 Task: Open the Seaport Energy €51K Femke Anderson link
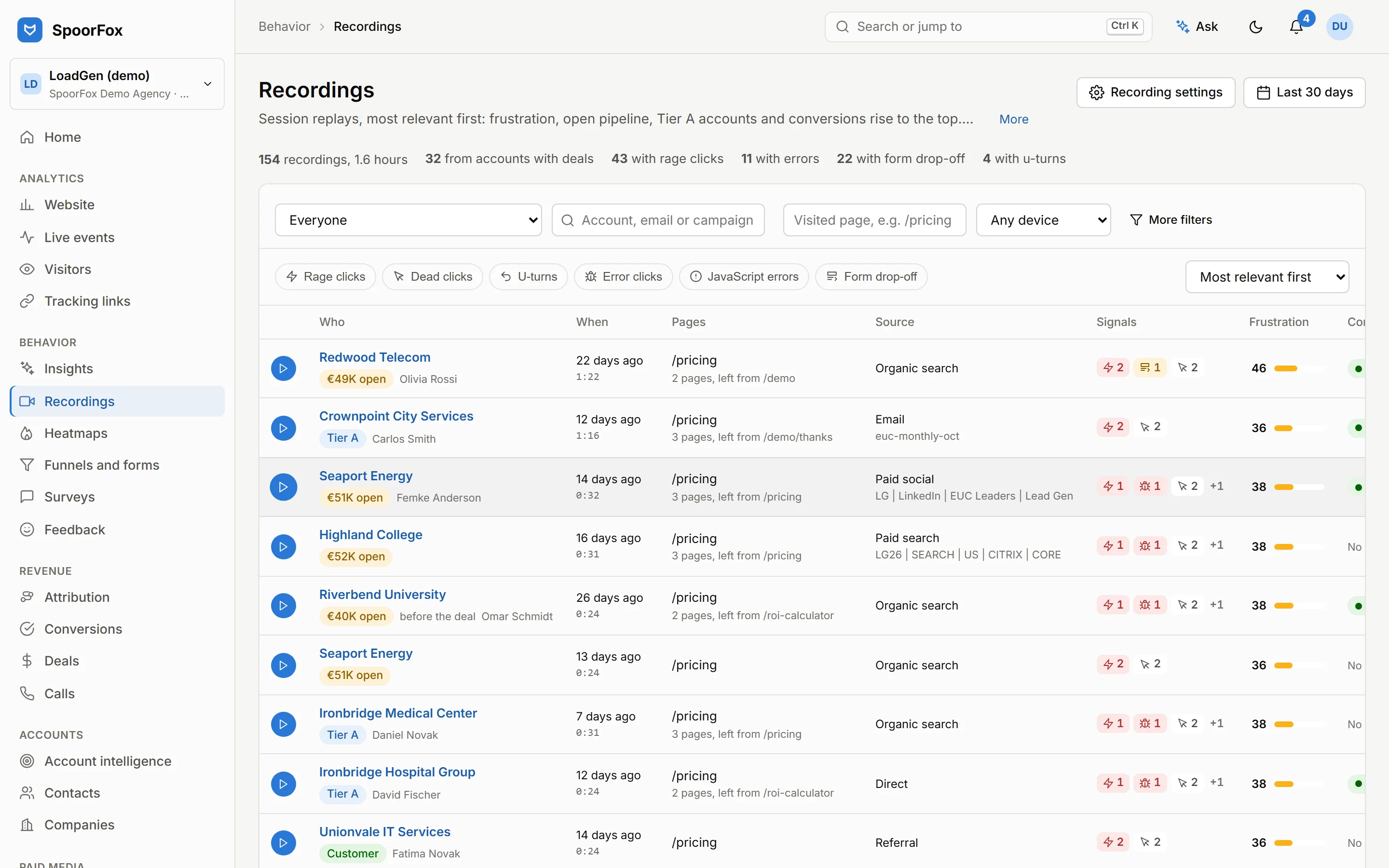pyautogui.click(x=366, y=476)
